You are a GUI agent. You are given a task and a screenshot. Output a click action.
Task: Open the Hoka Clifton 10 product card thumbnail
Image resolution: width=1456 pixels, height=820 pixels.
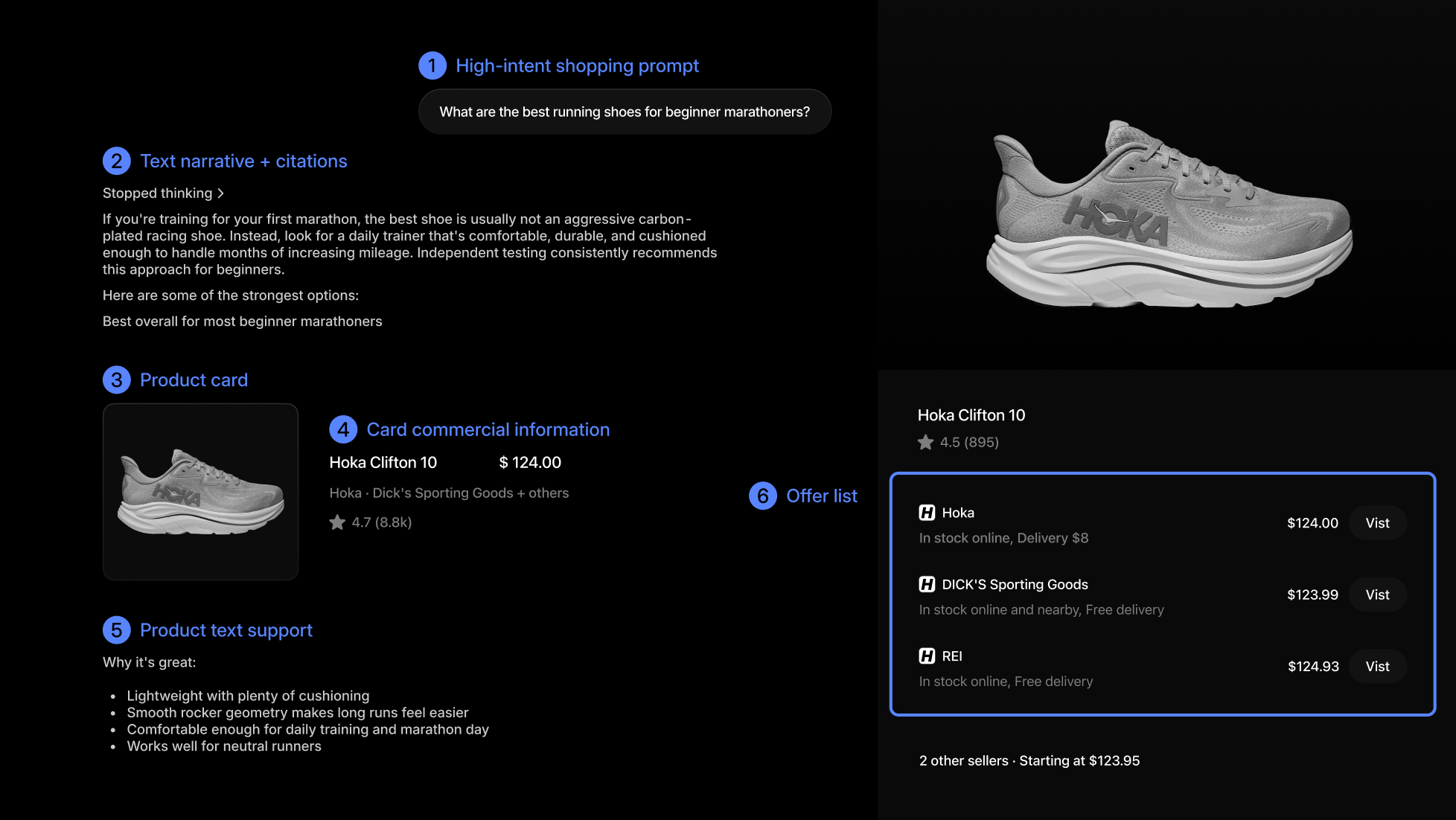200,492
